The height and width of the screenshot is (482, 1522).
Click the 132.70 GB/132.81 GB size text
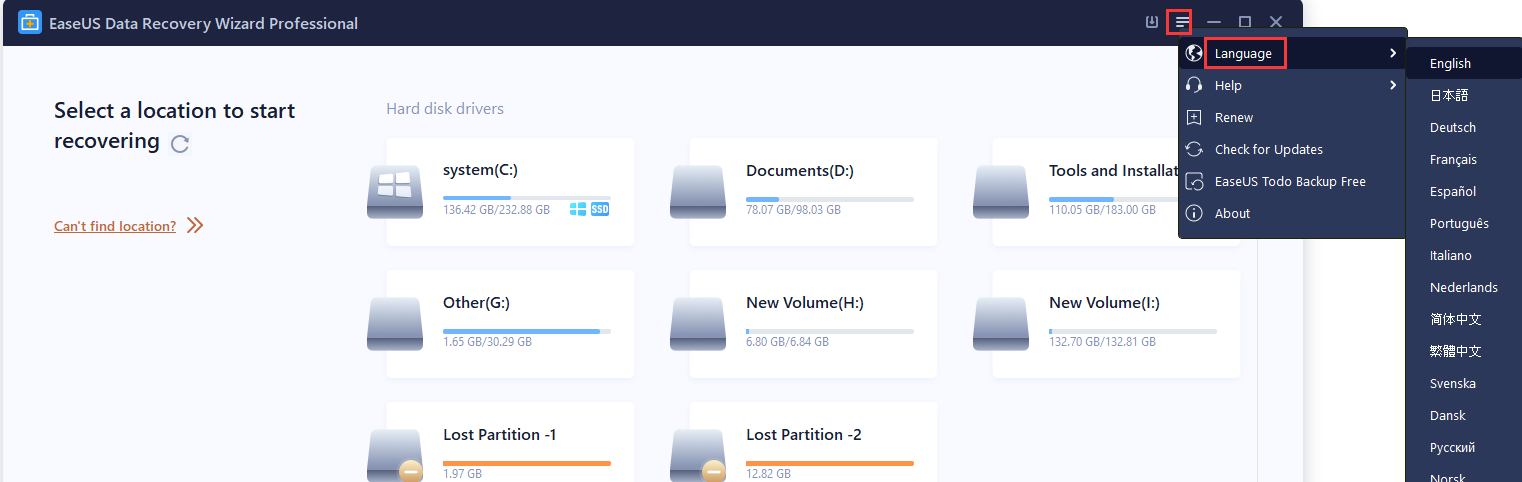(x=1102, y=342)
